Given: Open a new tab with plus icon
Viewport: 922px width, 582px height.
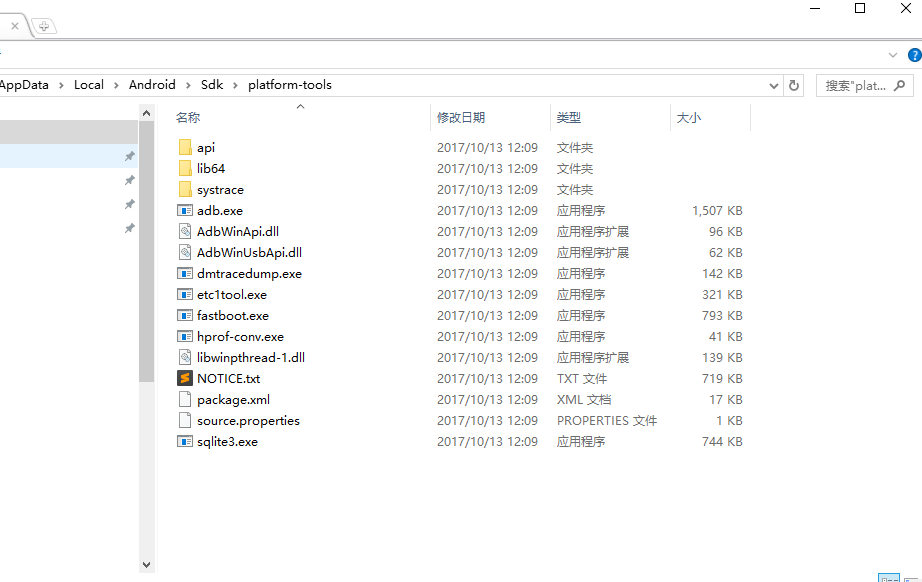Looking at the screenshot, I should click(44, 26).
